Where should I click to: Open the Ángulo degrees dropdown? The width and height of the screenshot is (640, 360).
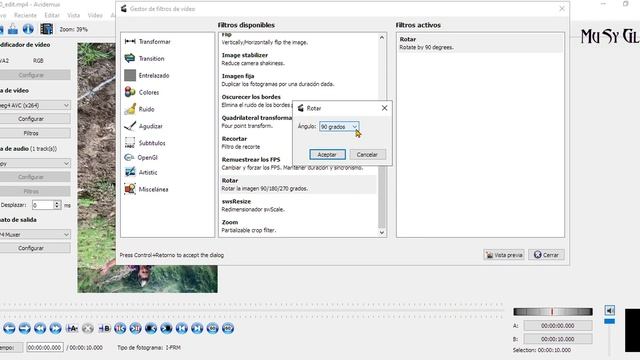coord(339,127)
